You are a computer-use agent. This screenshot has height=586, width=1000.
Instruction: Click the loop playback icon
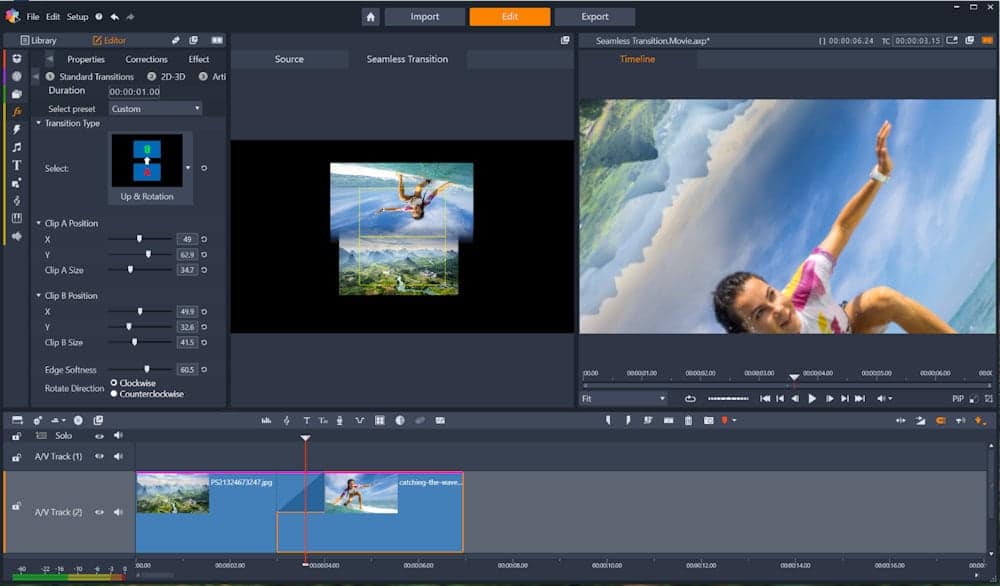[690, 398]
